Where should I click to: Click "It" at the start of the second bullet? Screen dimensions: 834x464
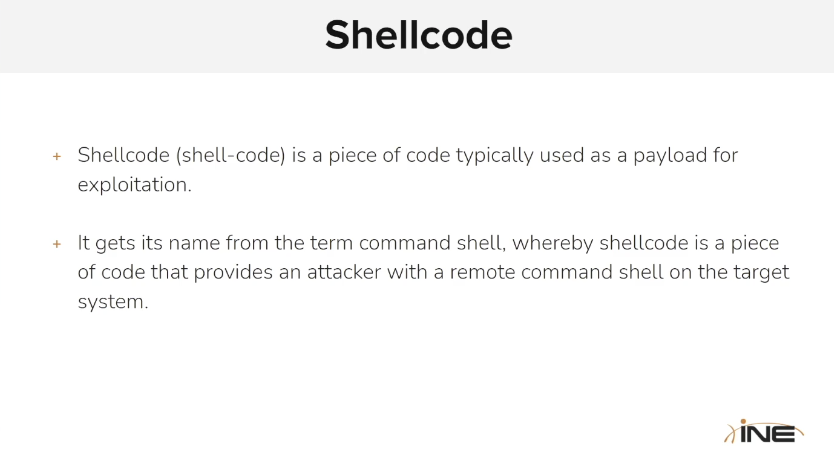tap(83, 243)
